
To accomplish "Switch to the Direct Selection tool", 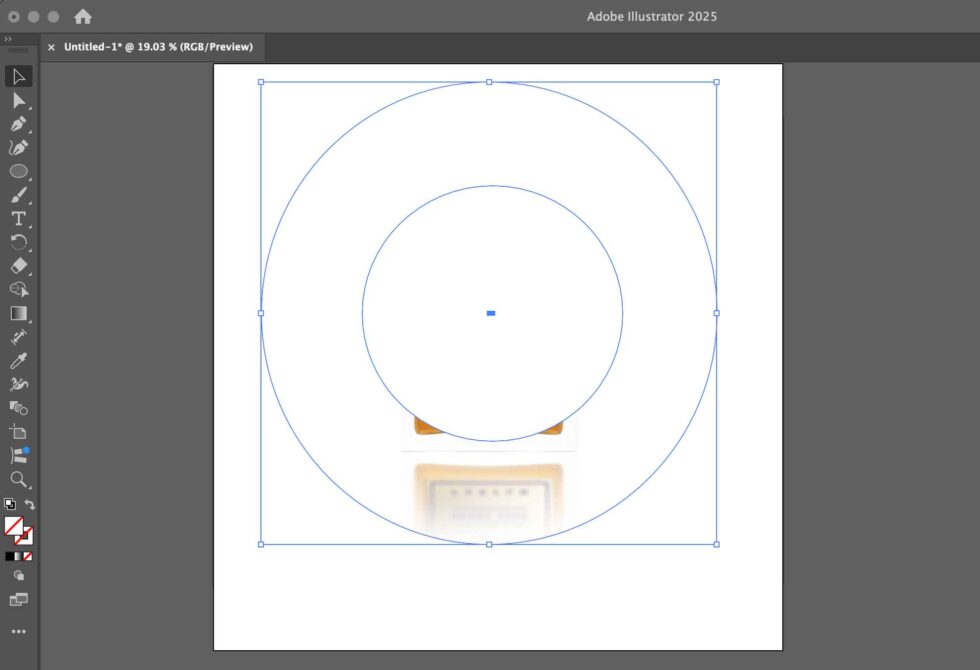I will coord(18,100).
